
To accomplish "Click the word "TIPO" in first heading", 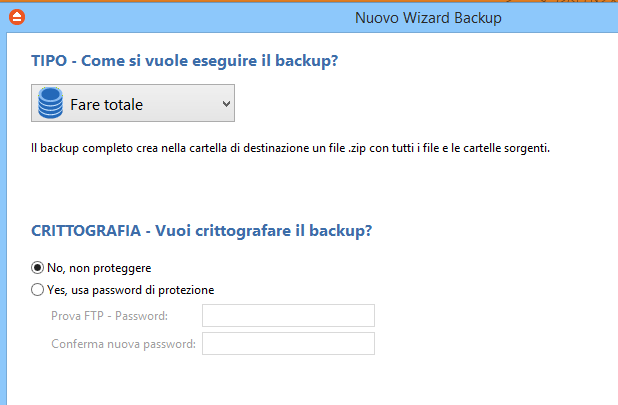I will [51, 62].
